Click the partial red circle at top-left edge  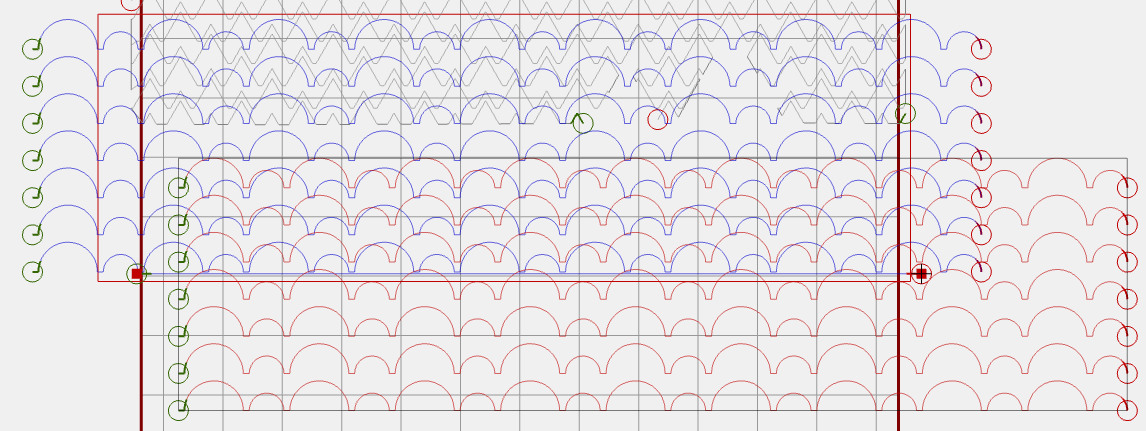coord(131,3)
